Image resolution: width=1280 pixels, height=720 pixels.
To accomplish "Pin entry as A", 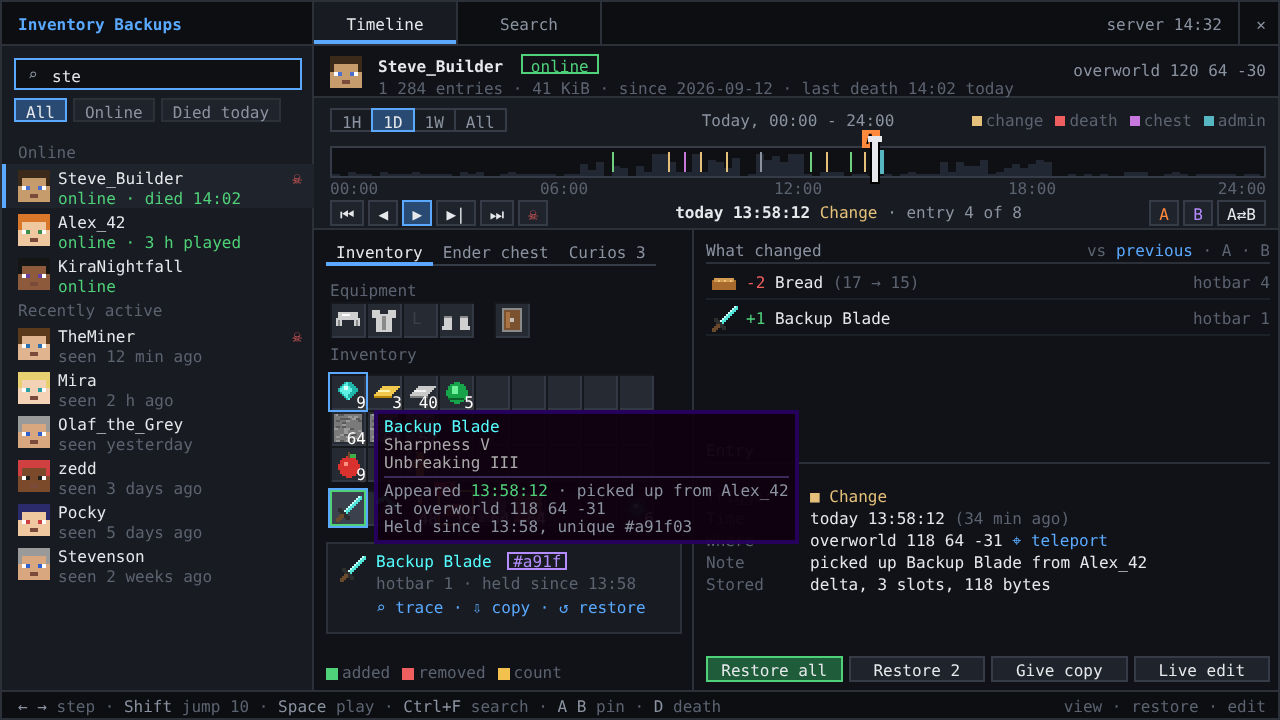I will click(x=1163, y=213).
